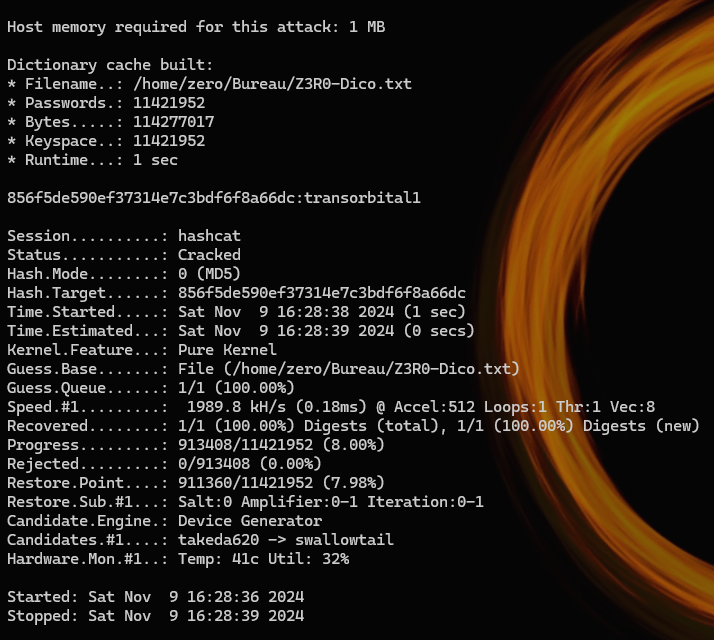
Task: Click the Time.Started line
Action: (x=237, y=312)
